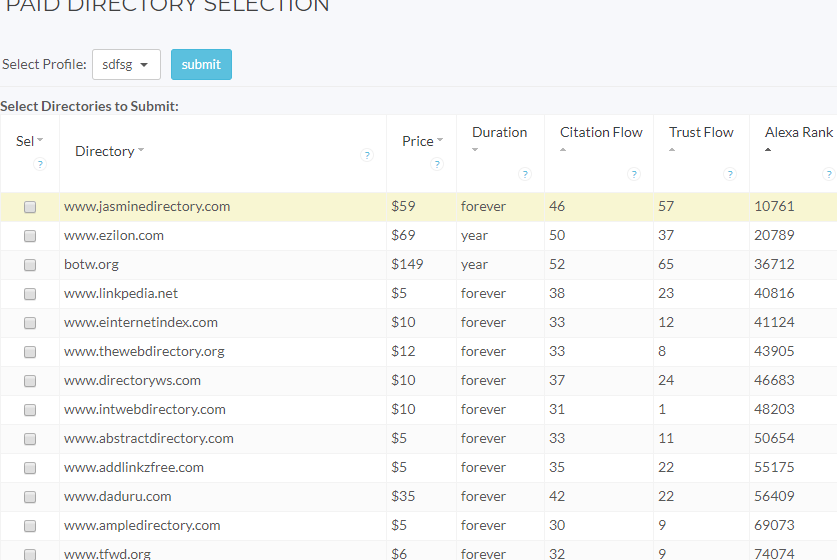Click the help icon under Price header

(x=436, y=164)
